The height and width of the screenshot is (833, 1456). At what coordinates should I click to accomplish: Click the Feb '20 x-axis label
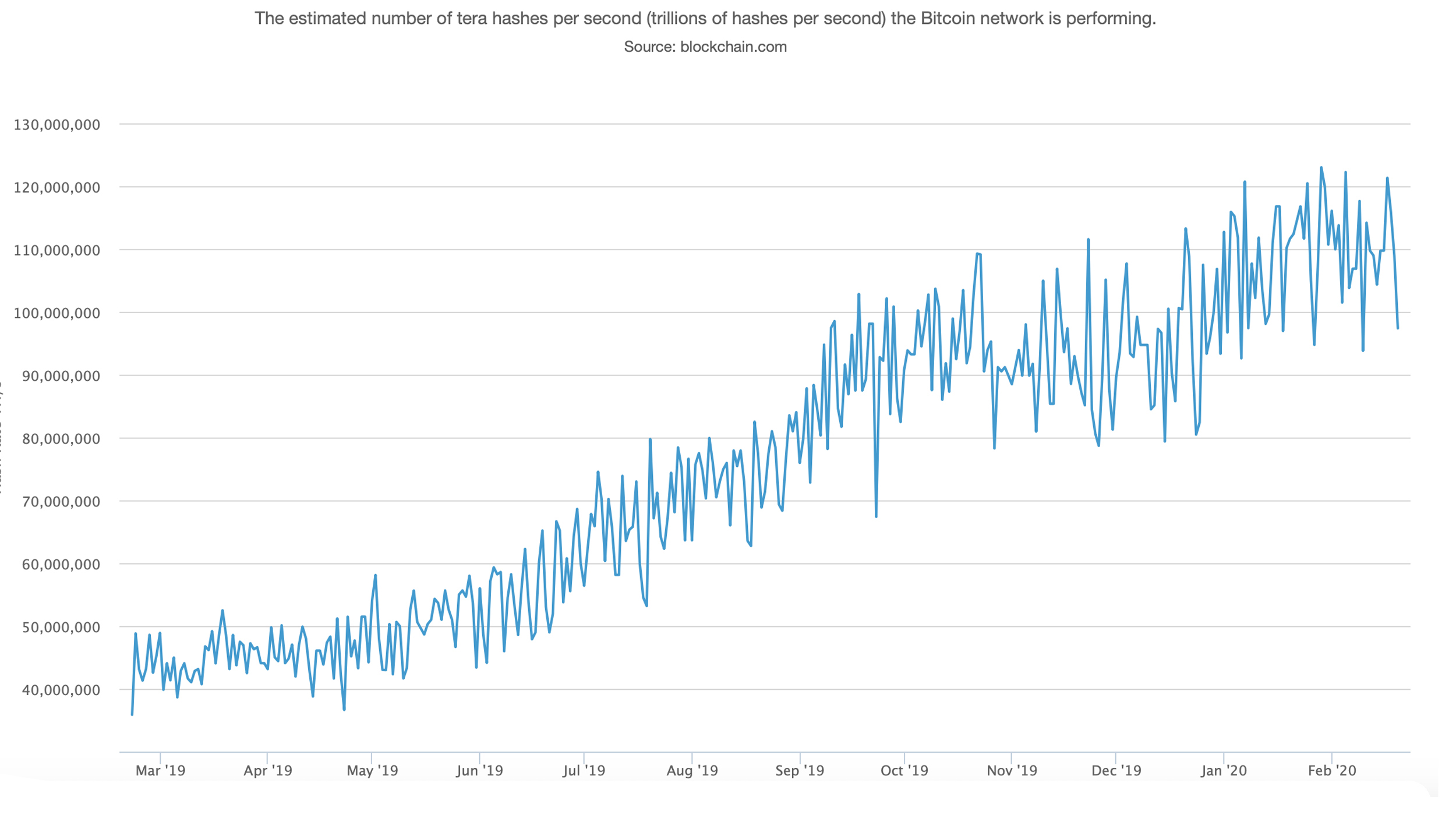(x=1332, y=771)
